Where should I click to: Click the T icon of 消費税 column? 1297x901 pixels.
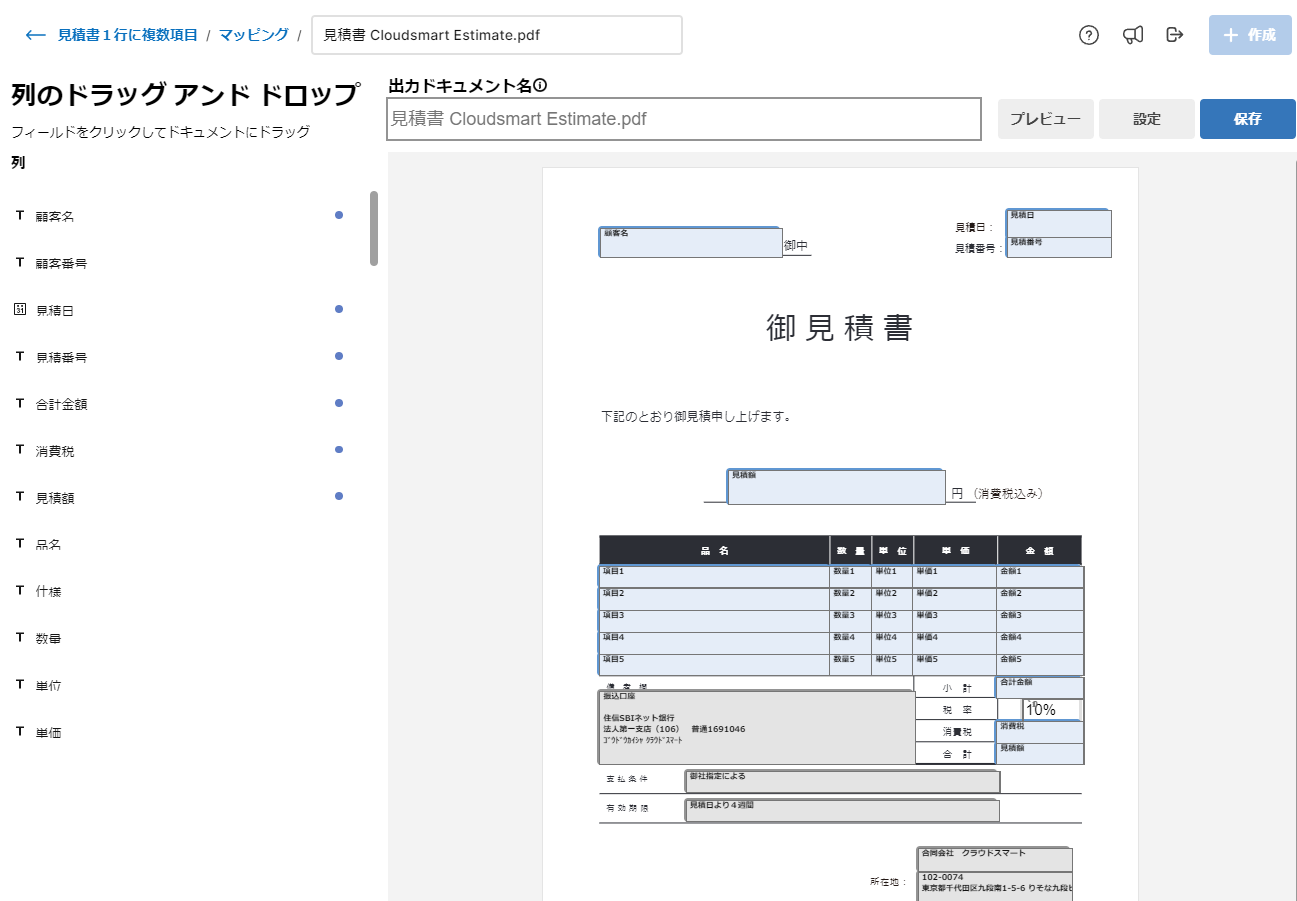click(19, 450)
